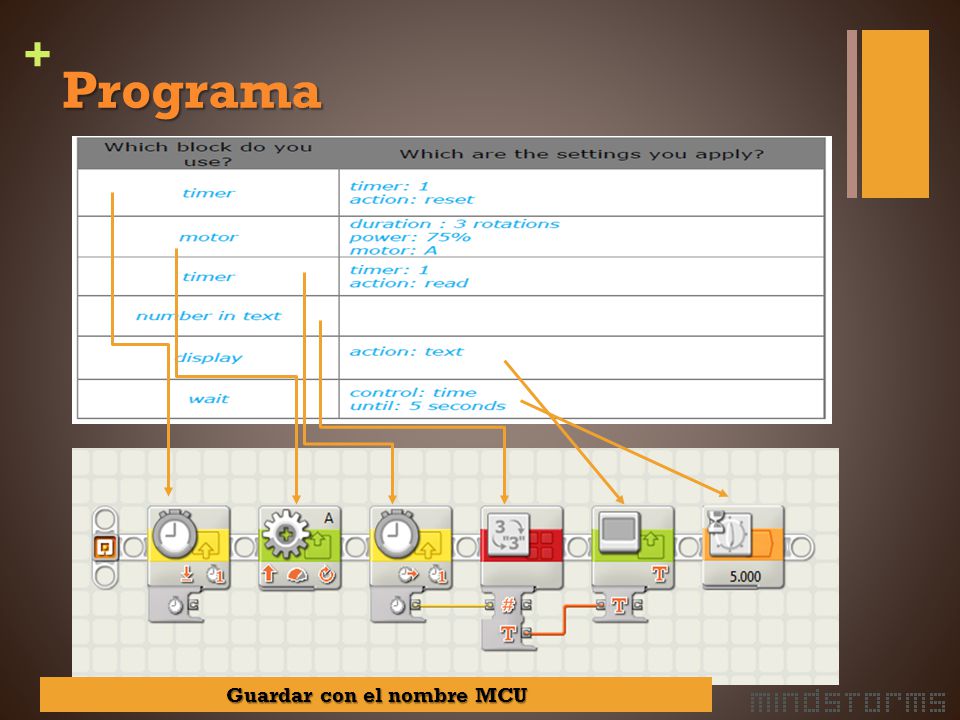Click 'duration : 3 rotations' setting
Screen dimensions: 960x720
tap(454, 223)
